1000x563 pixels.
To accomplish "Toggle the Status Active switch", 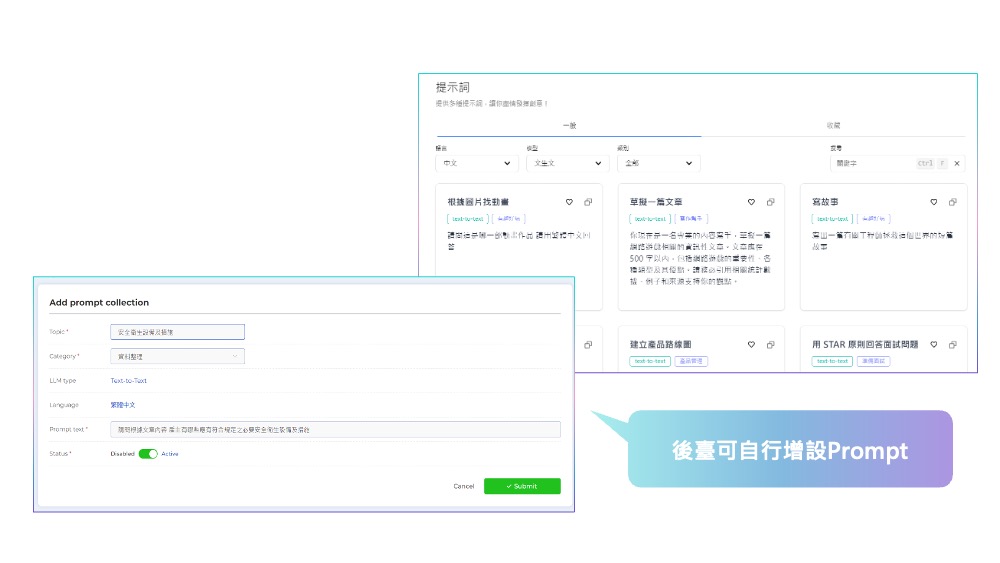I will tap(148, 454).
